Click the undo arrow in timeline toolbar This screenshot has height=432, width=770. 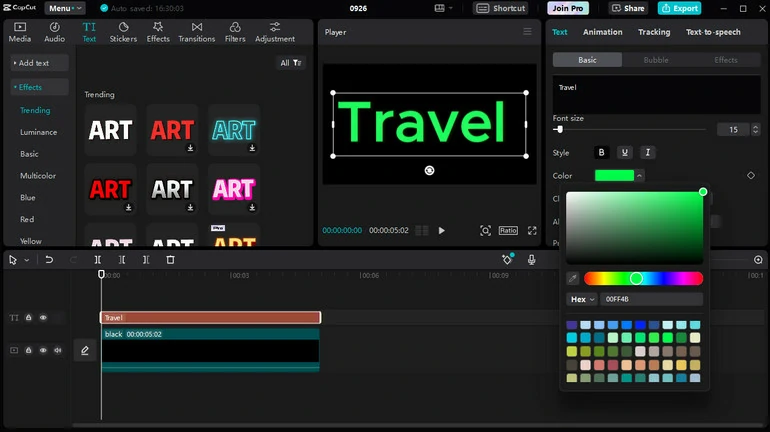49,260
